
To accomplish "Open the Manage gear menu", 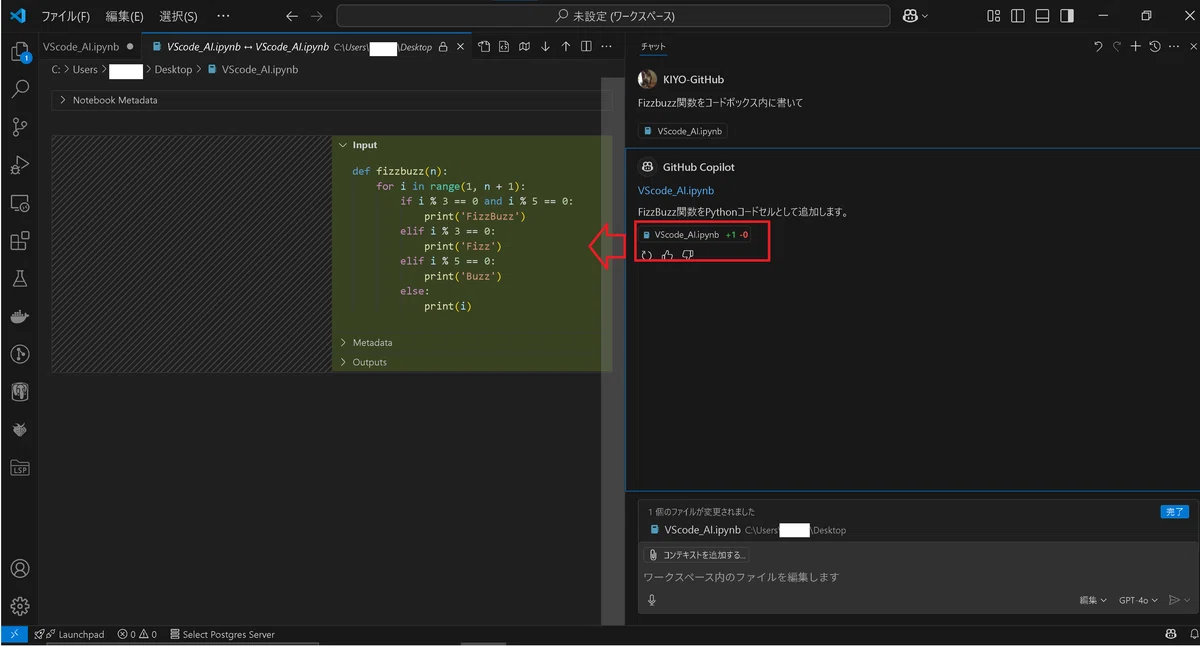I will (19, 606).
